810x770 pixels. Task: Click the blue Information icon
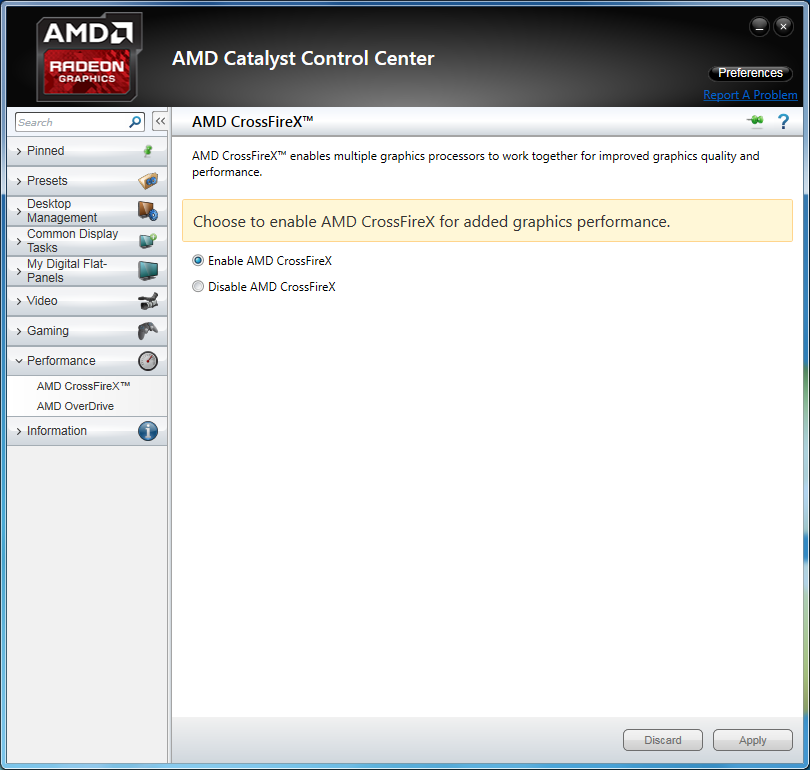(x=148, y=431)
